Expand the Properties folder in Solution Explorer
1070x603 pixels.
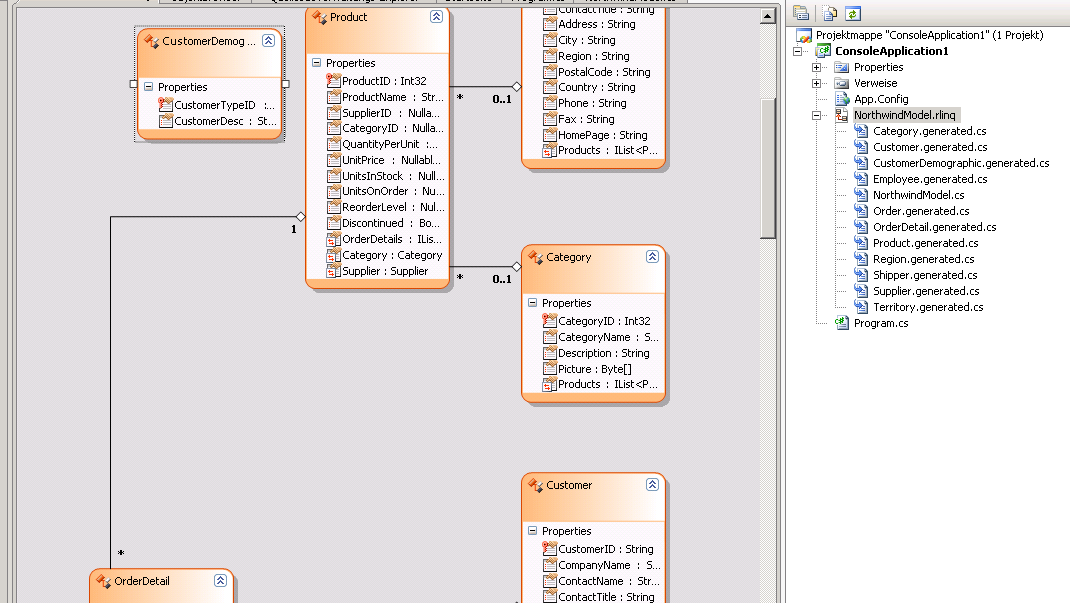[816, 67]
